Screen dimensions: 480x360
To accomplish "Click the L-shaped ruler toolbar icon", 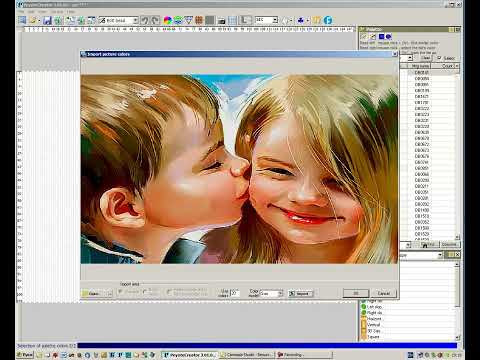I will tap(245, 20).
